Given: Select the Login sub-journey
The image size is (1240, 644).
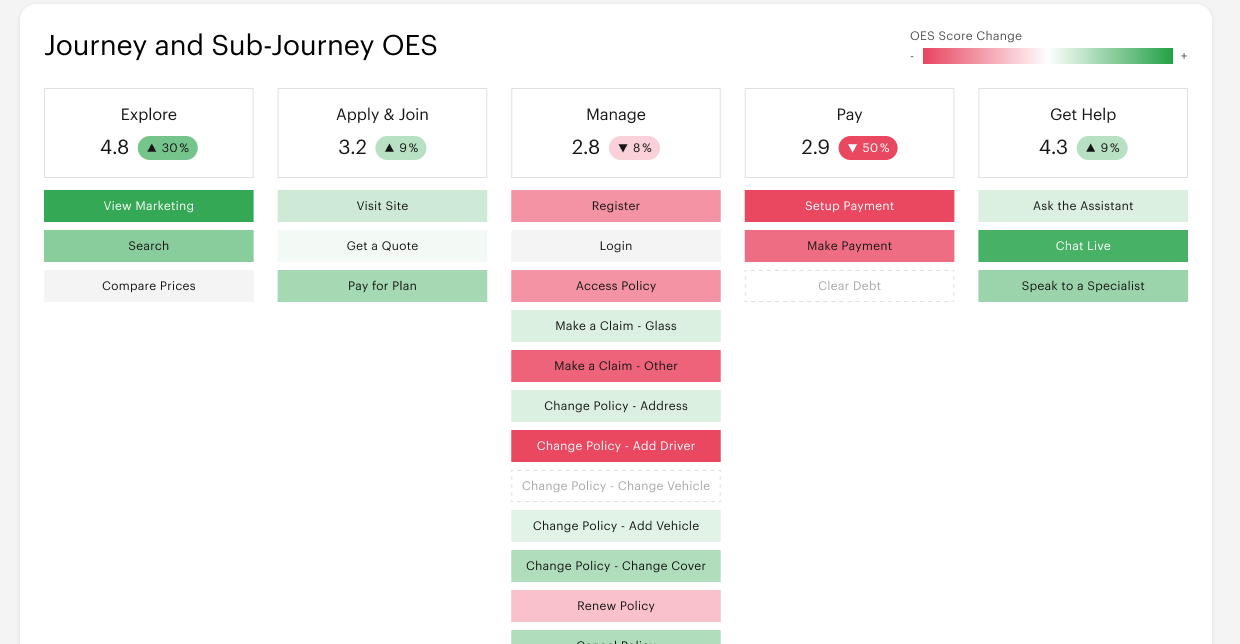Looking at the screenshot, I should [616, 246].
